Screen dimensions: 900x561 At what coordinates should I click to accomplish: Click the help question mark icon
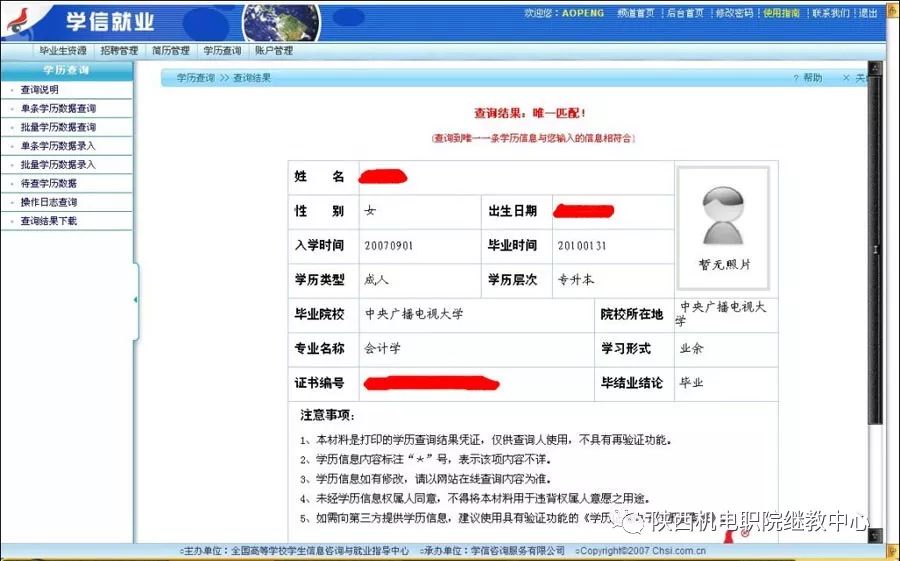coord(796,78)
